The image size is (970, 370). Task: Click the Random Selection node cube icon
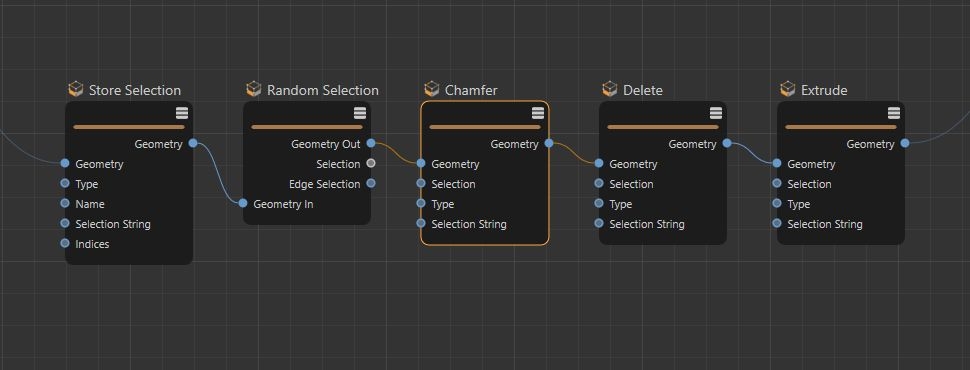[254, 90]
